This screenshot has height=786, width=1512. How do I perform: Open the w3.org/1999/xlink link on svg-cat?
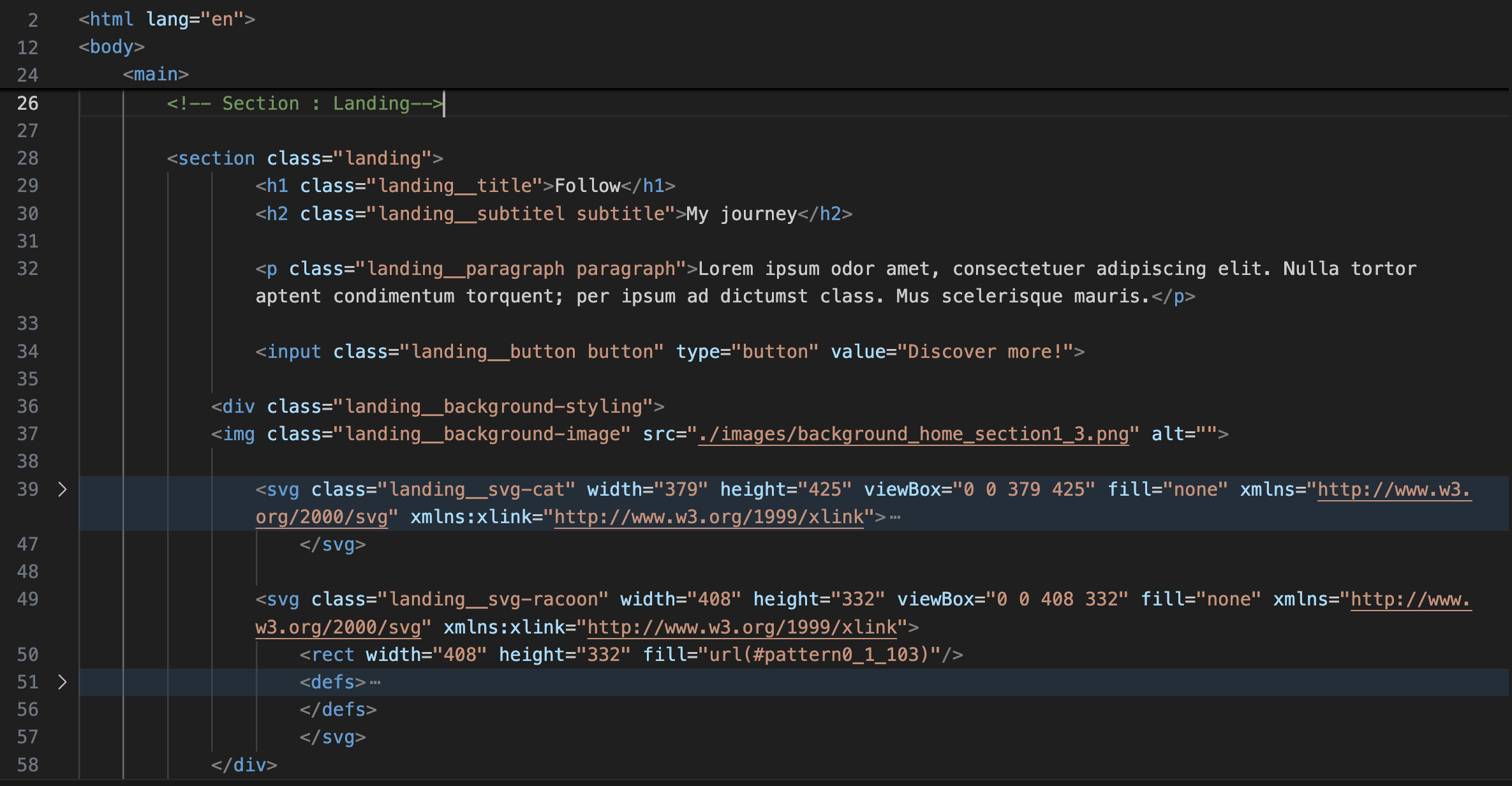pyautogui.click(x=708, y=517)
